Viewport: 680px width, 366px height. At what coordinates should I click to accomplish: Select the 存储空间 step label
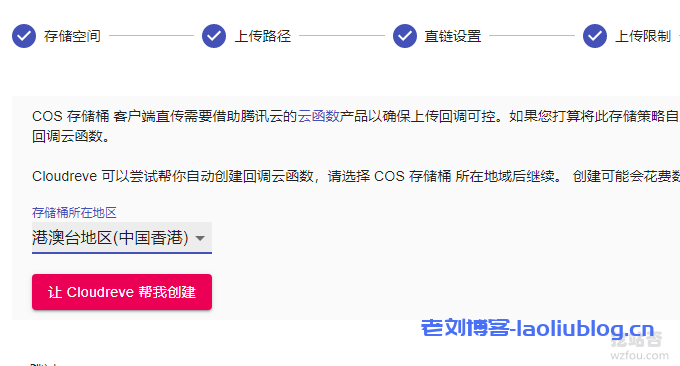click(x=72, y=36)
